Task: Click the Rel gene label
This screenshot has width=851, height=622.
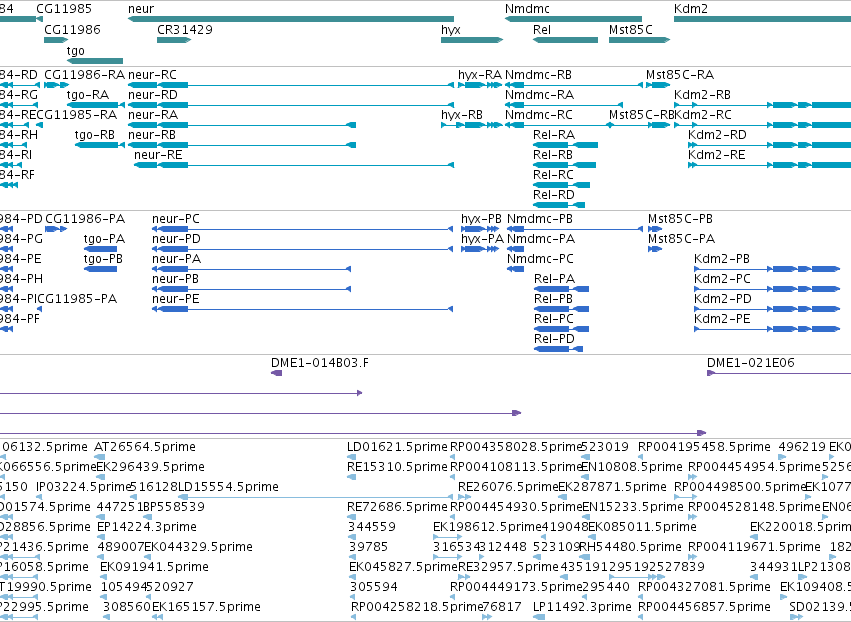Action: pyautogui.click(x=542, y=29)
